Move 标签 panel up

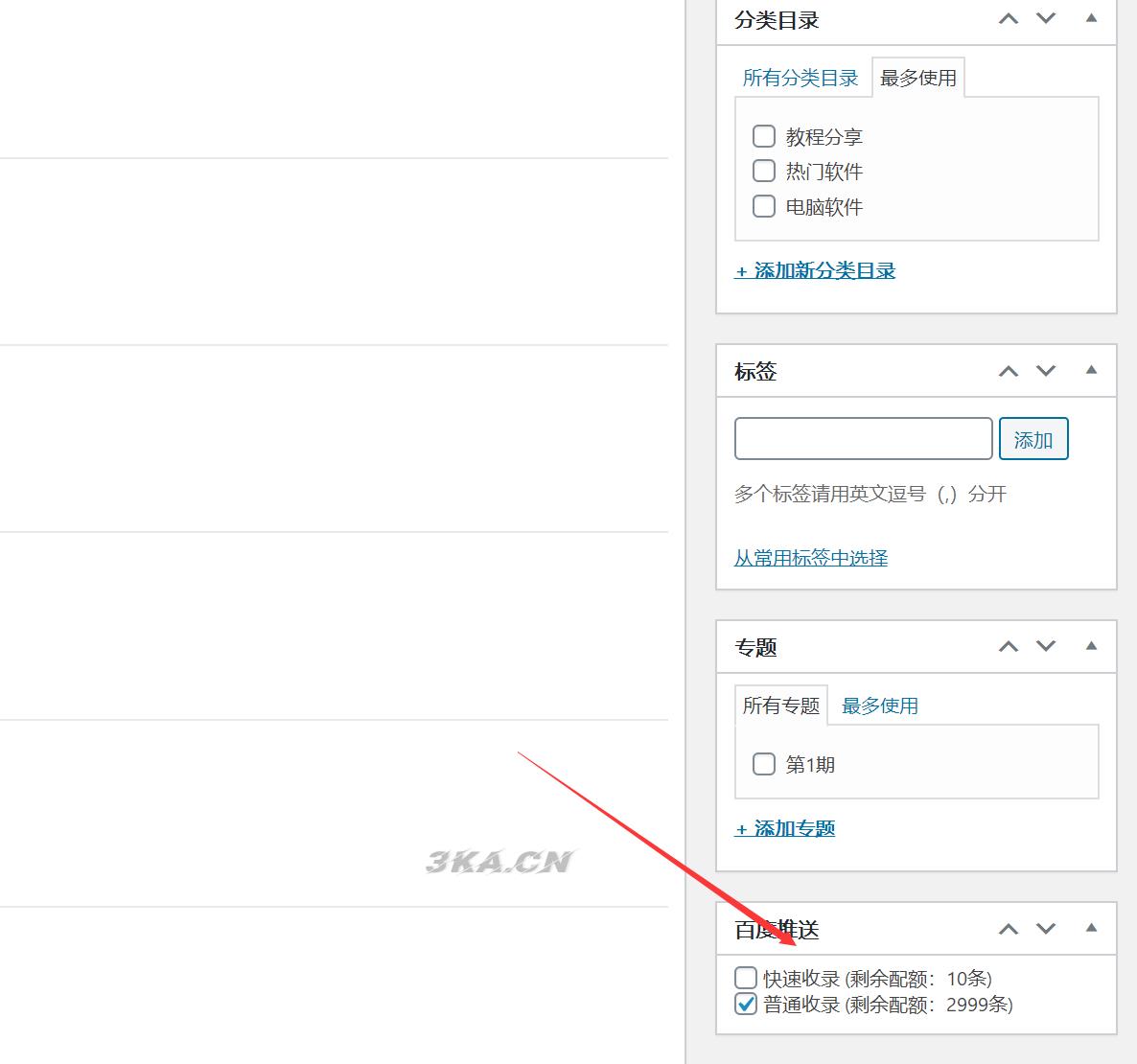1008,371
